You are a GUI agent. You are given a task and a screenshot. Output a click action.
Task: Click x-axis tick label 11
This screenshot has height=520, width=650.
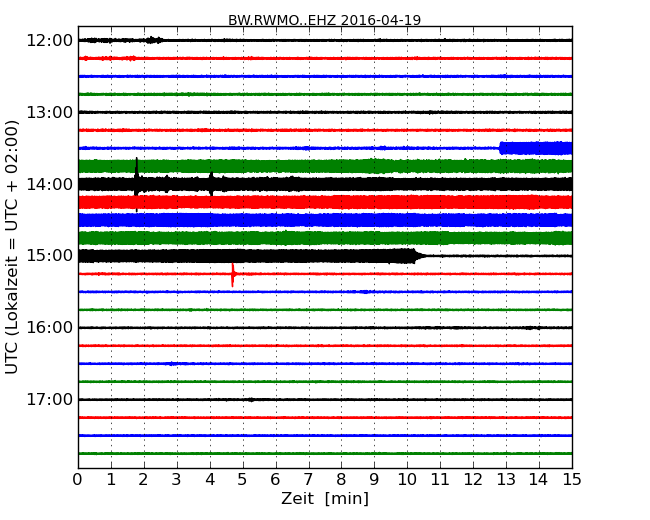pos(440,480)
